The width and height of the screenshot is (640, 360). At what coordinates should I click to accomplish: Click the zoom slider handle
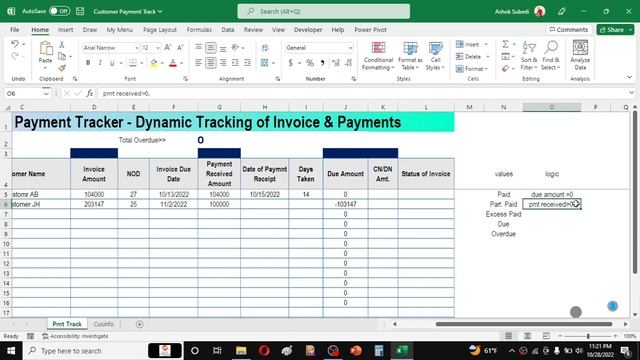click(588, 336)
